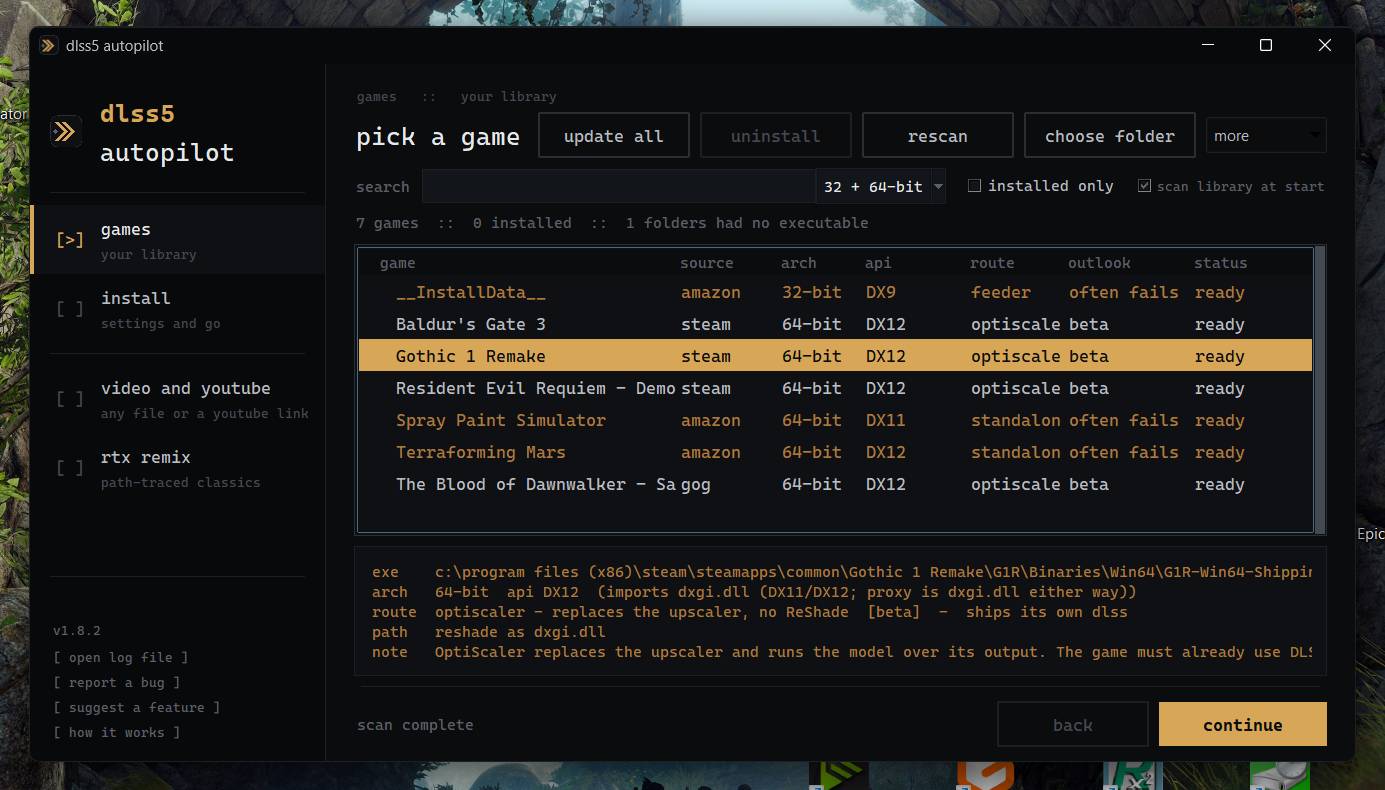1385x790 pixels.
Task: Choose Spray Paint Simulator from the list
Action: (x=835, y=420)
